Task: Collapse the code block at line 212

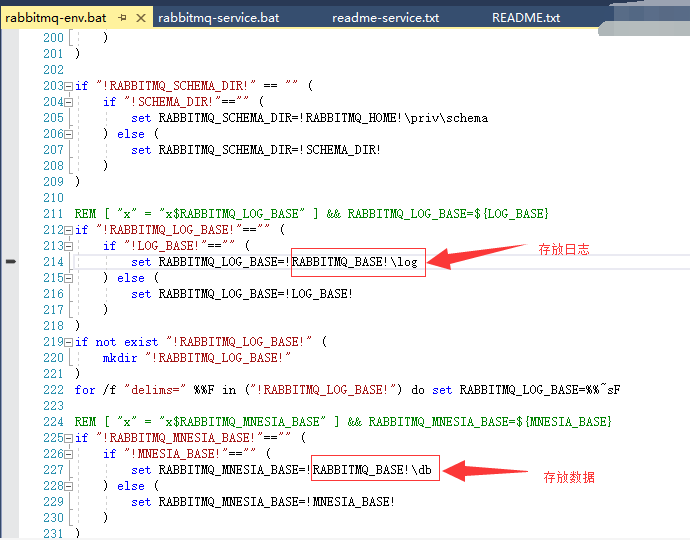Action: [68, 230]
